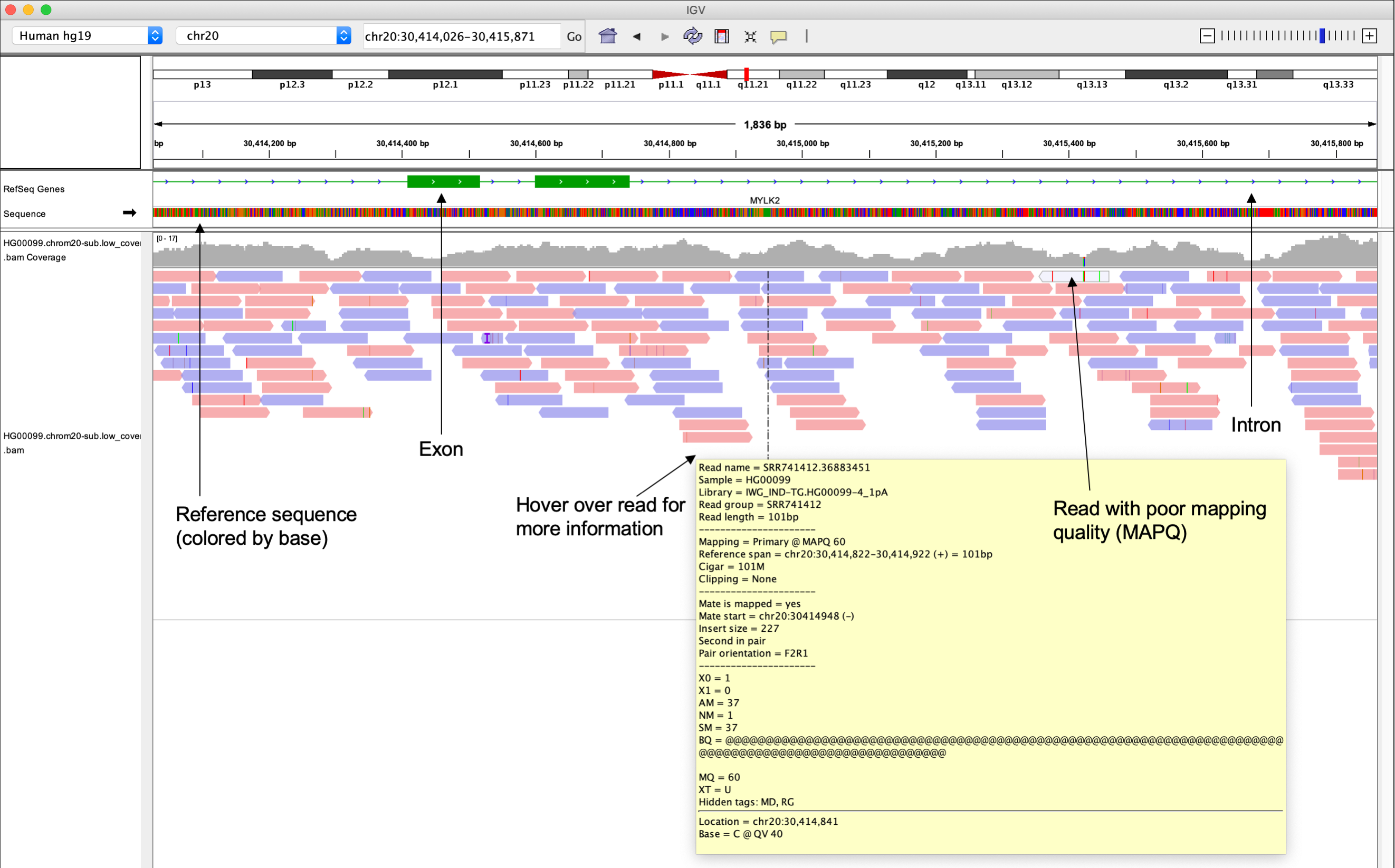Go forward with the right arrow

(x=664, y=36)
